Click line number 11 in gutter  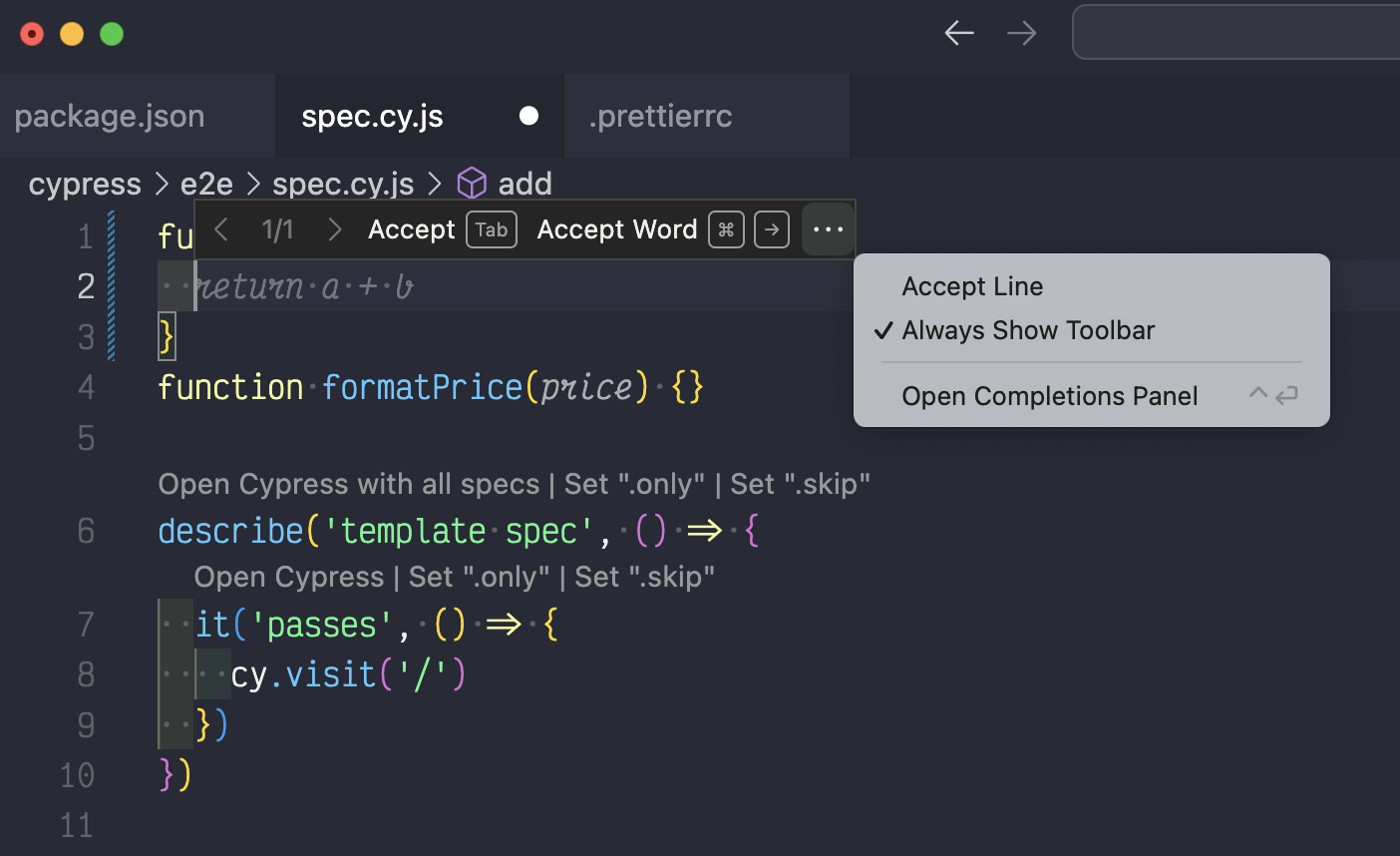(77, 826)
